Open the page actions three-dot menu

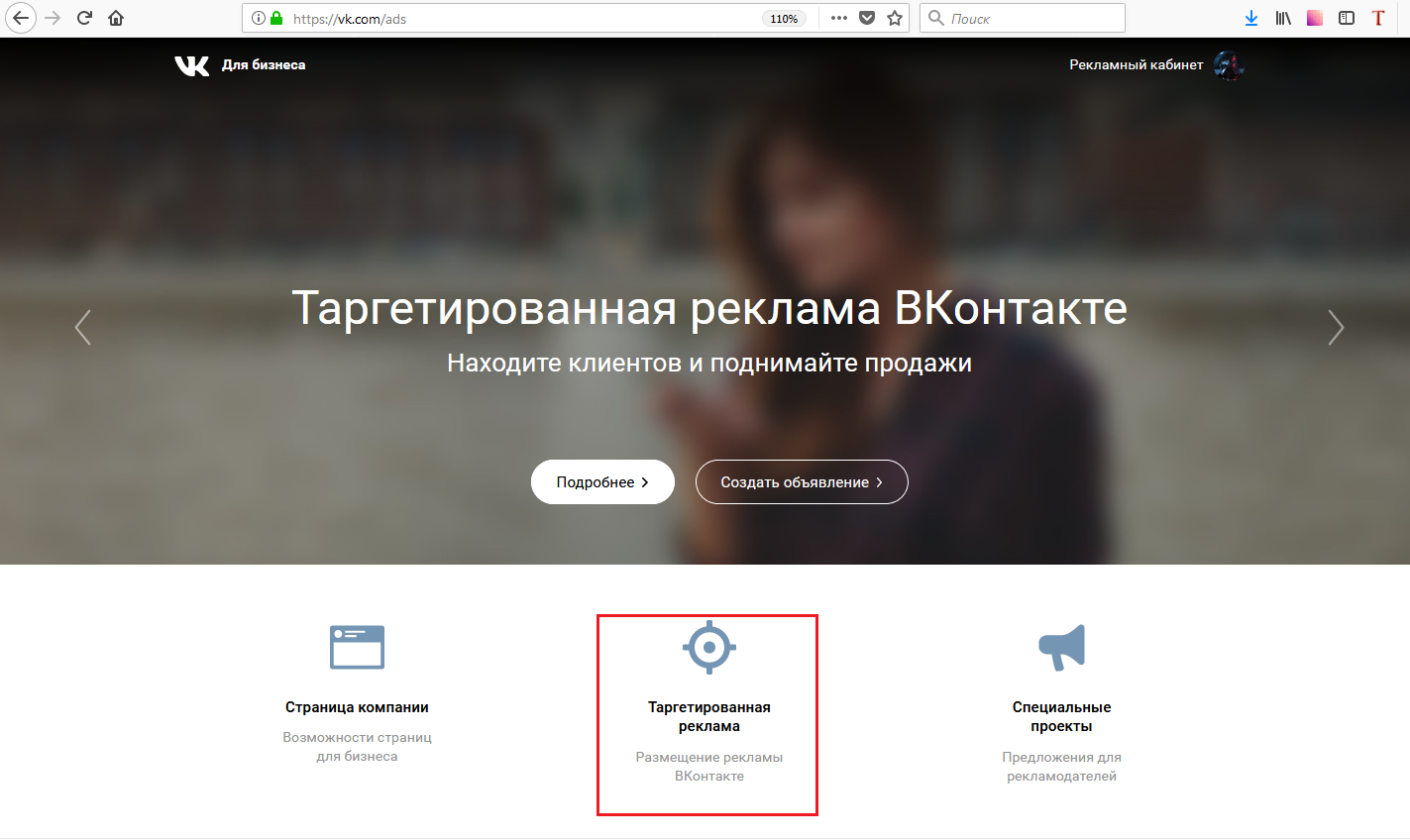coord(838,18)
